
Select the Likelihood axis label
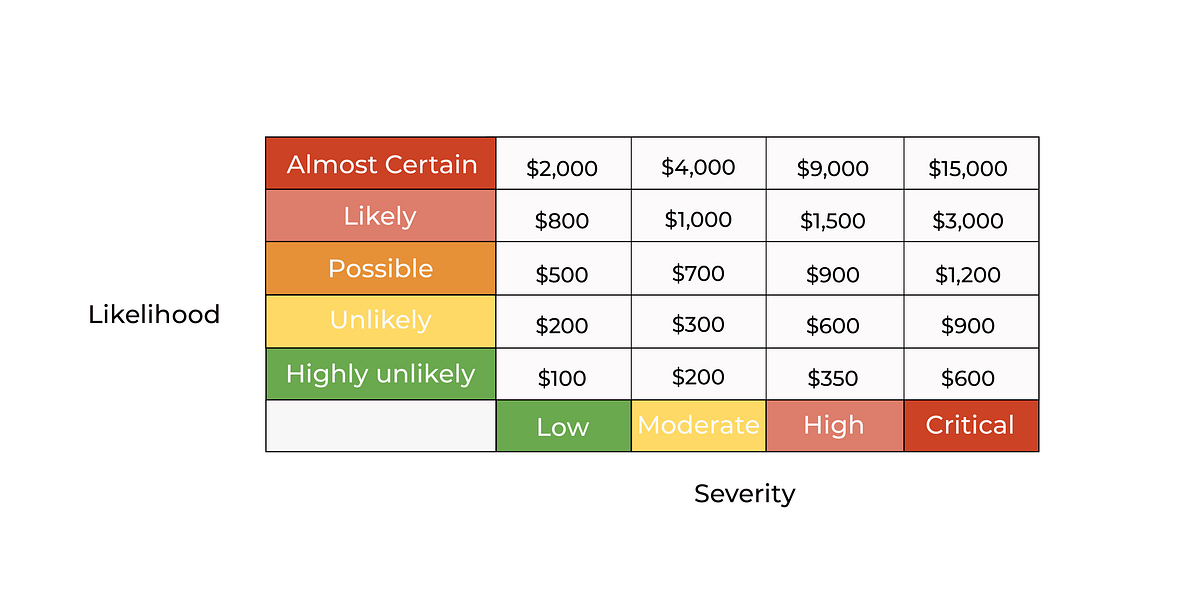[x=154, y=315]
